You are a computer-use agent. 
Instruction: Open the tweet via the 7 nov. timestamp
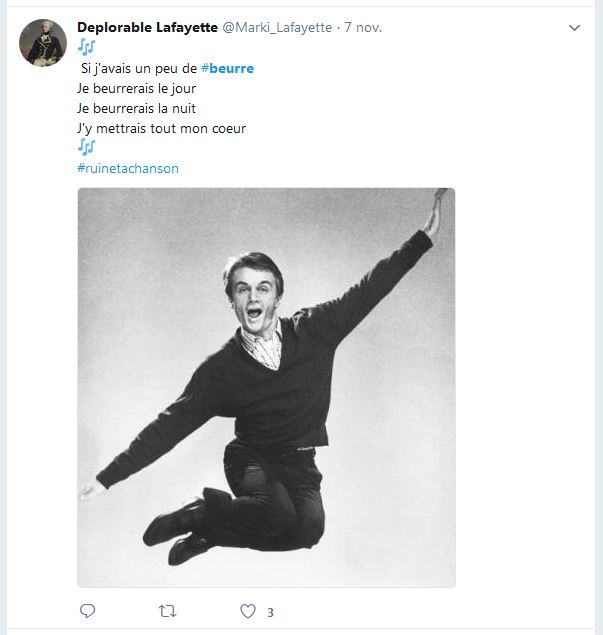(363, 27)
